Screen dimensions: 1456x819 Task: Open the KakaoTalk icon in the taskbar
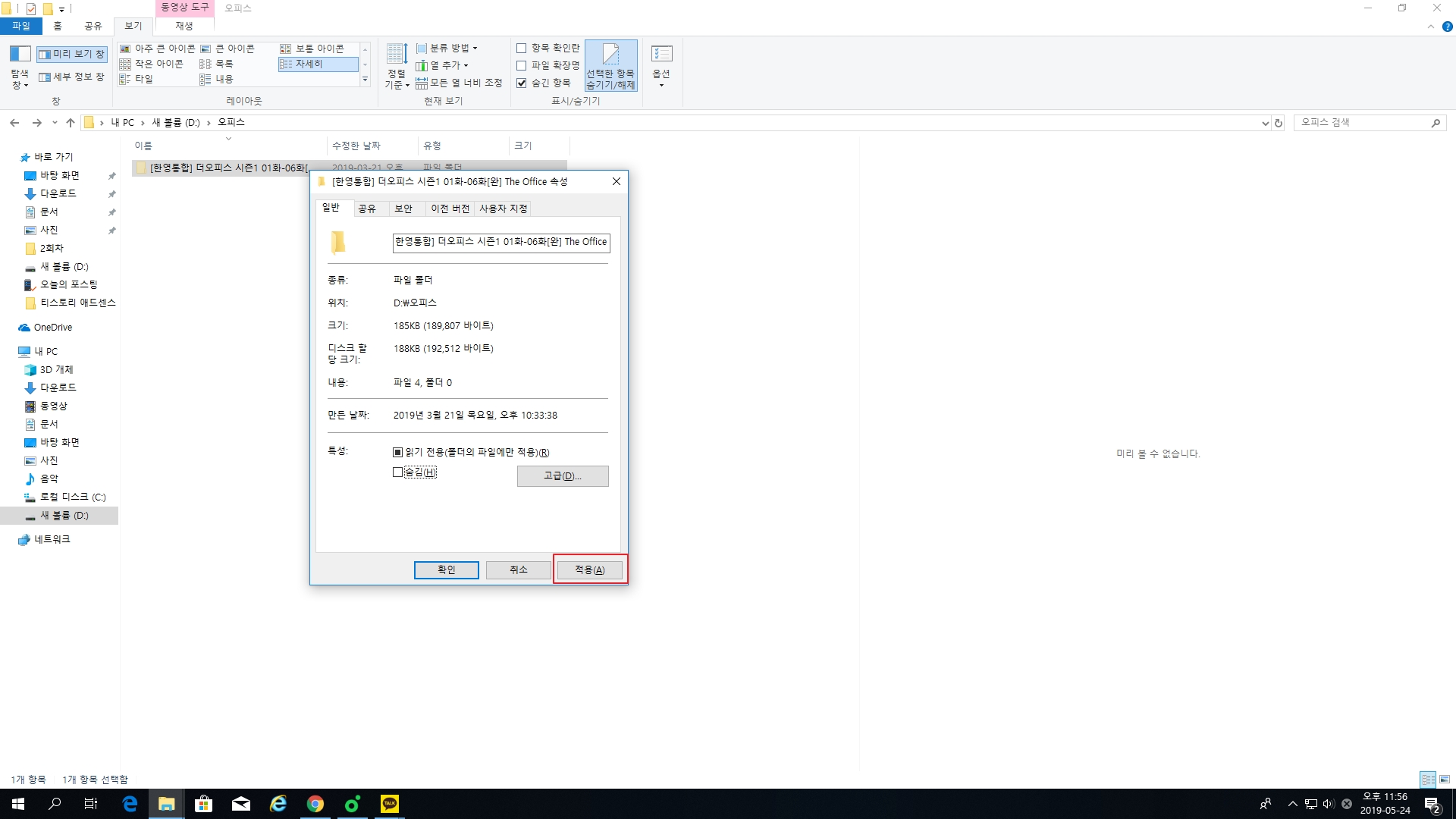(x=389, y=804)
